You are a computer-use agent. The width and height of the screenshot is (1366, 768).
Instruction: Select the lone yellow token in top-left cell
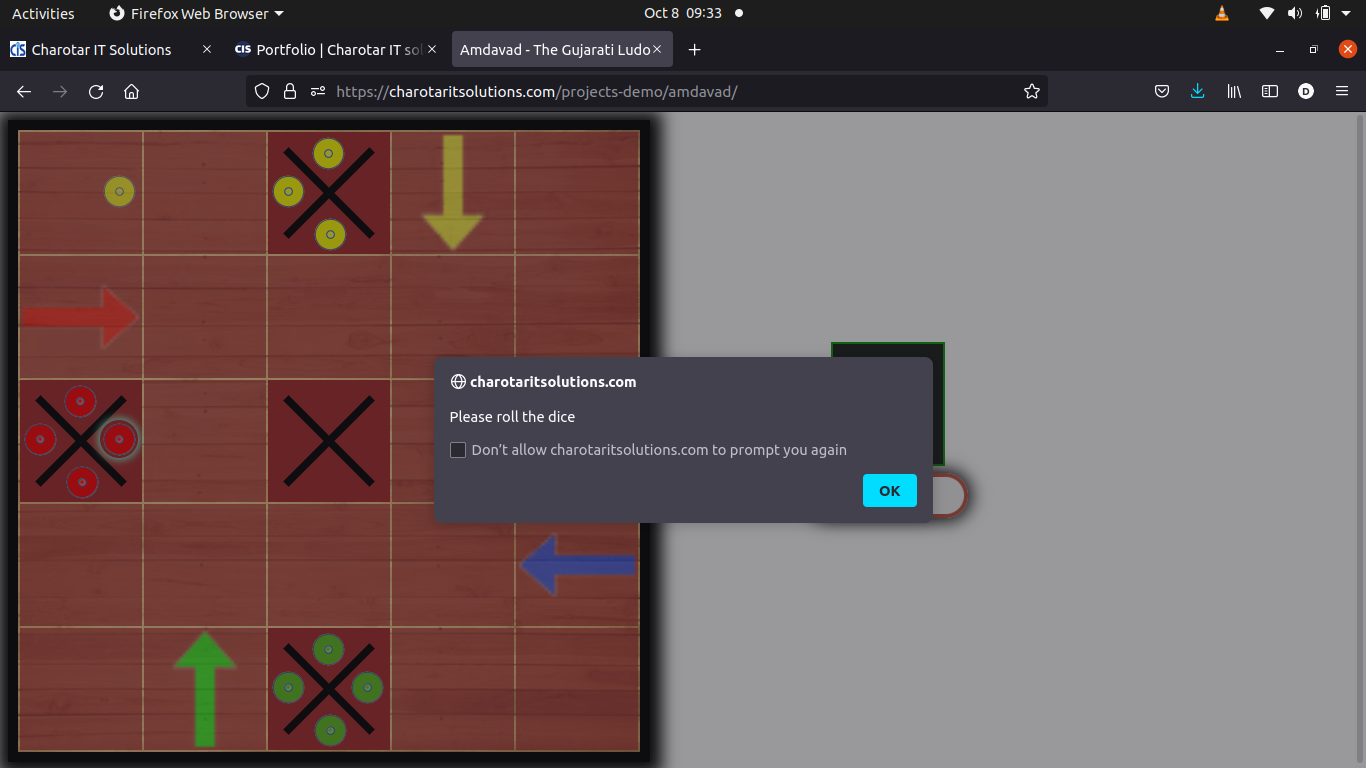[119, 191]
